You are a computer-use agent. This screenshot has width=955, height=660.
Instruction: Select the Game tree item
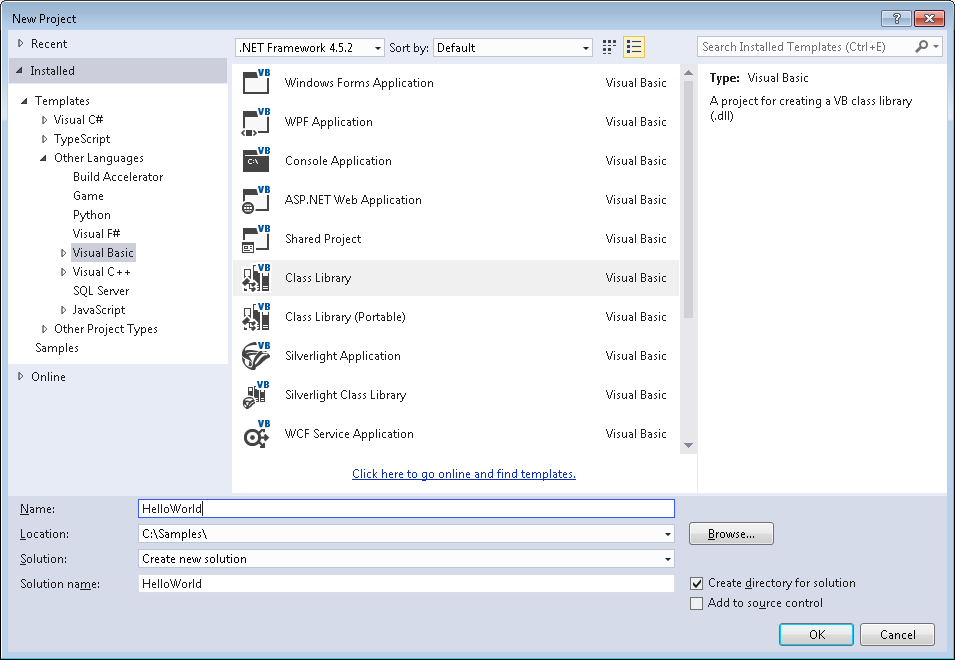tap(88, 195)
